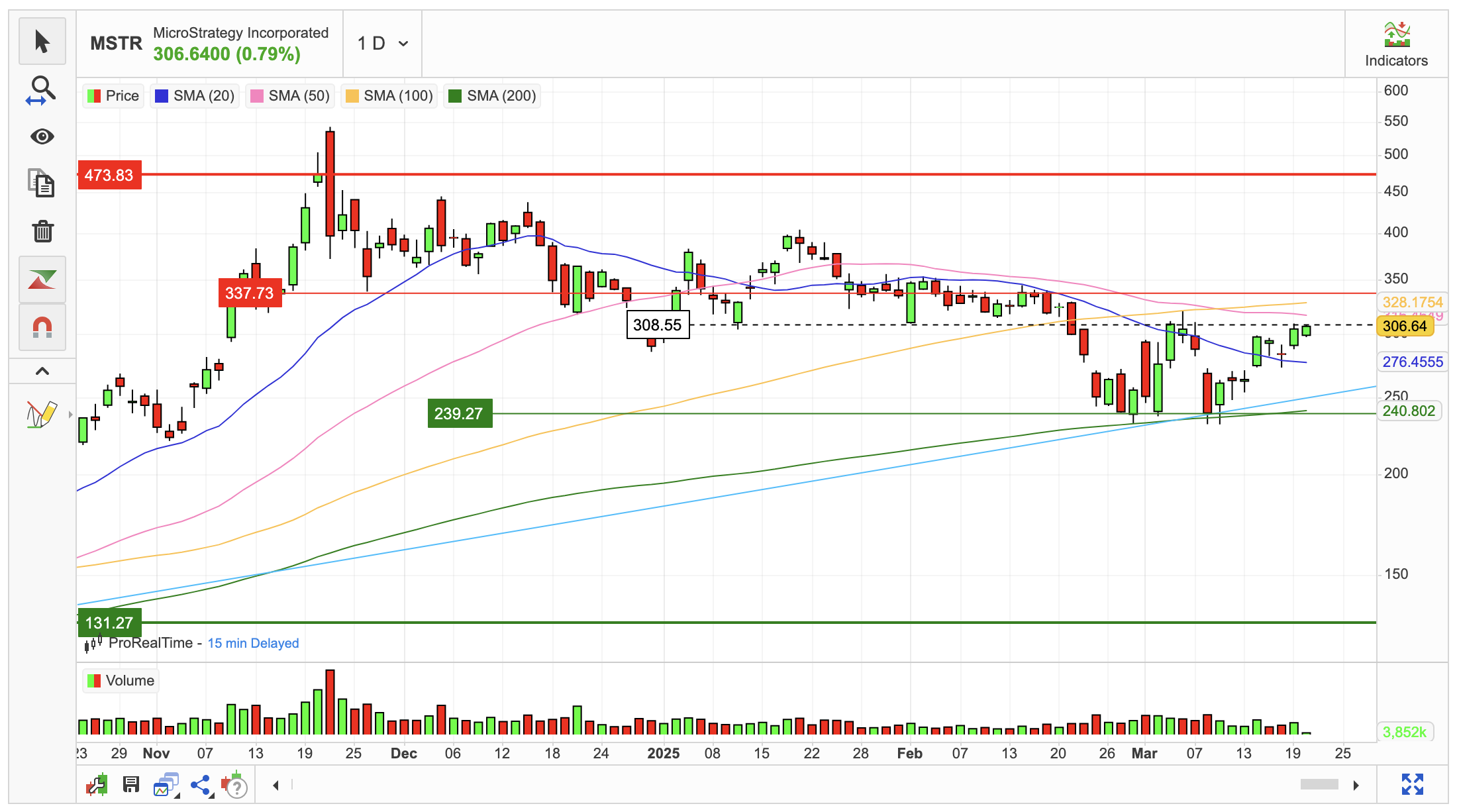1457x812 pixels.
Task: Click the save floppy disk icon
Action: point(131,785)
